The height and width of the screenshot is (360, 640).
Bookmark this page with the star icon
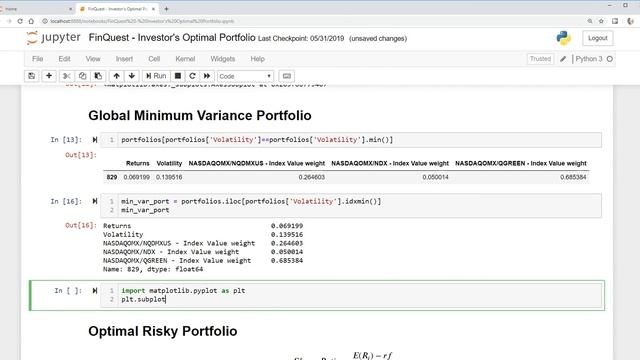[x=601, y=21]
